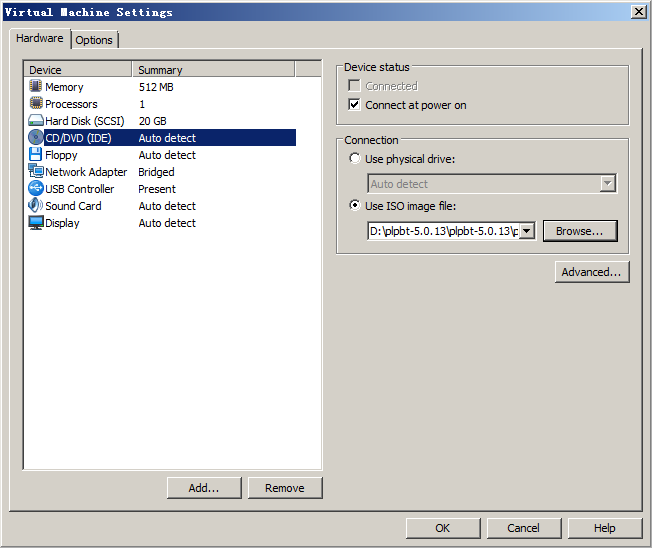Select the CD/DVD disc icon
Viewport: 652px width, 548px height.
(x=36, y=138)
